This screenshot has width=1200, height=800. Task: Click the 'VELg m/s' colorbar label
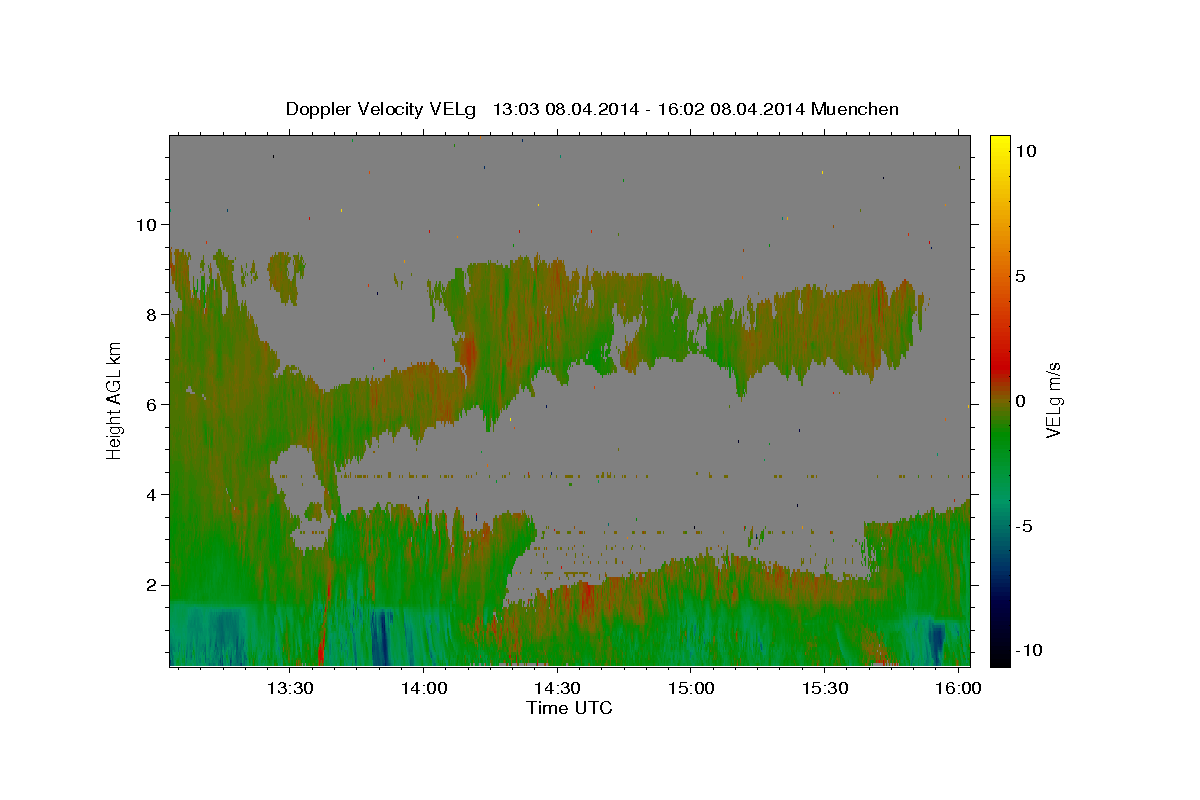pos(1053,400)
